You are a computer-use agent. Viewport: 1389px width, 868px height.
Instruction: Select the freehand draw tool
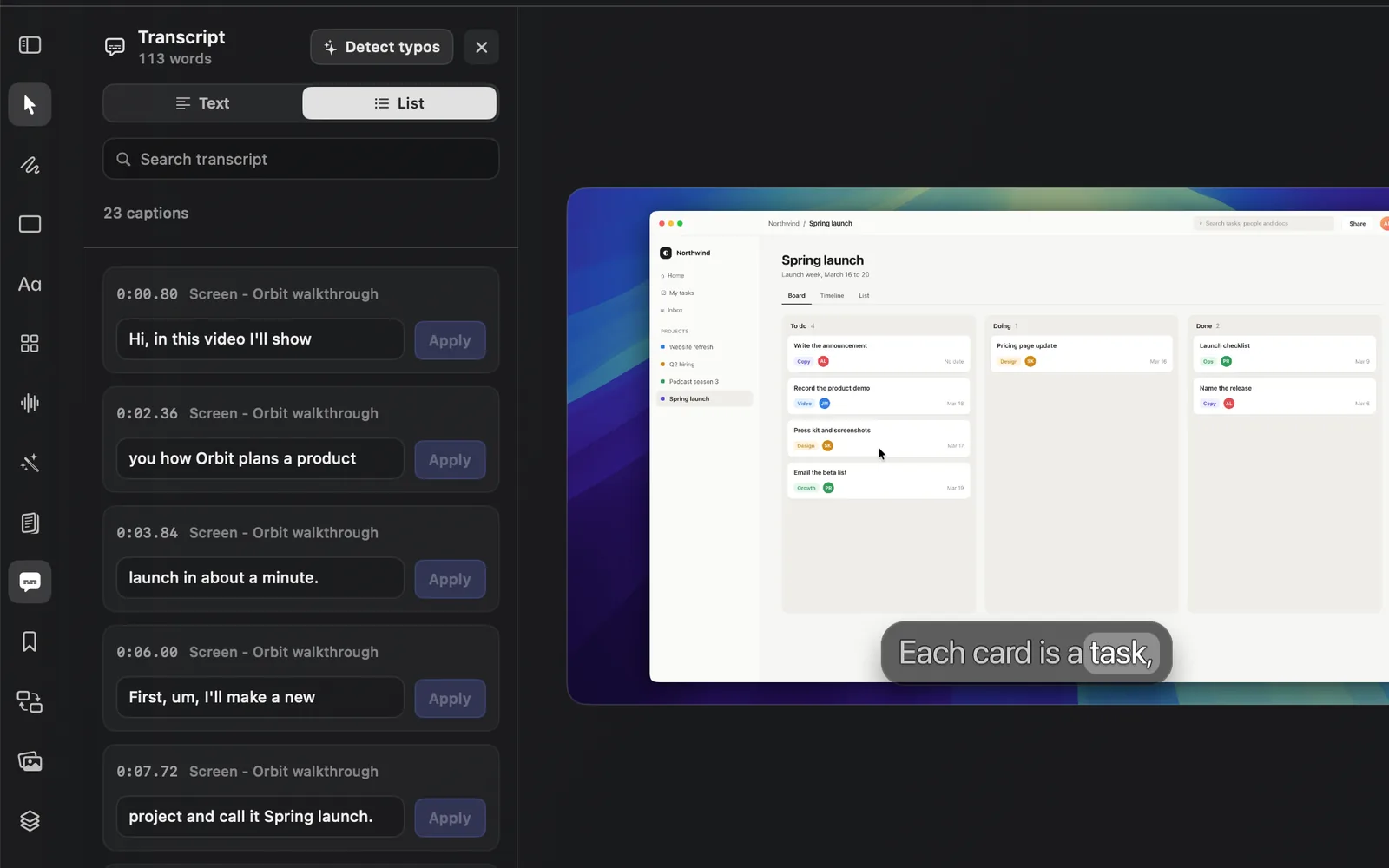30,165
